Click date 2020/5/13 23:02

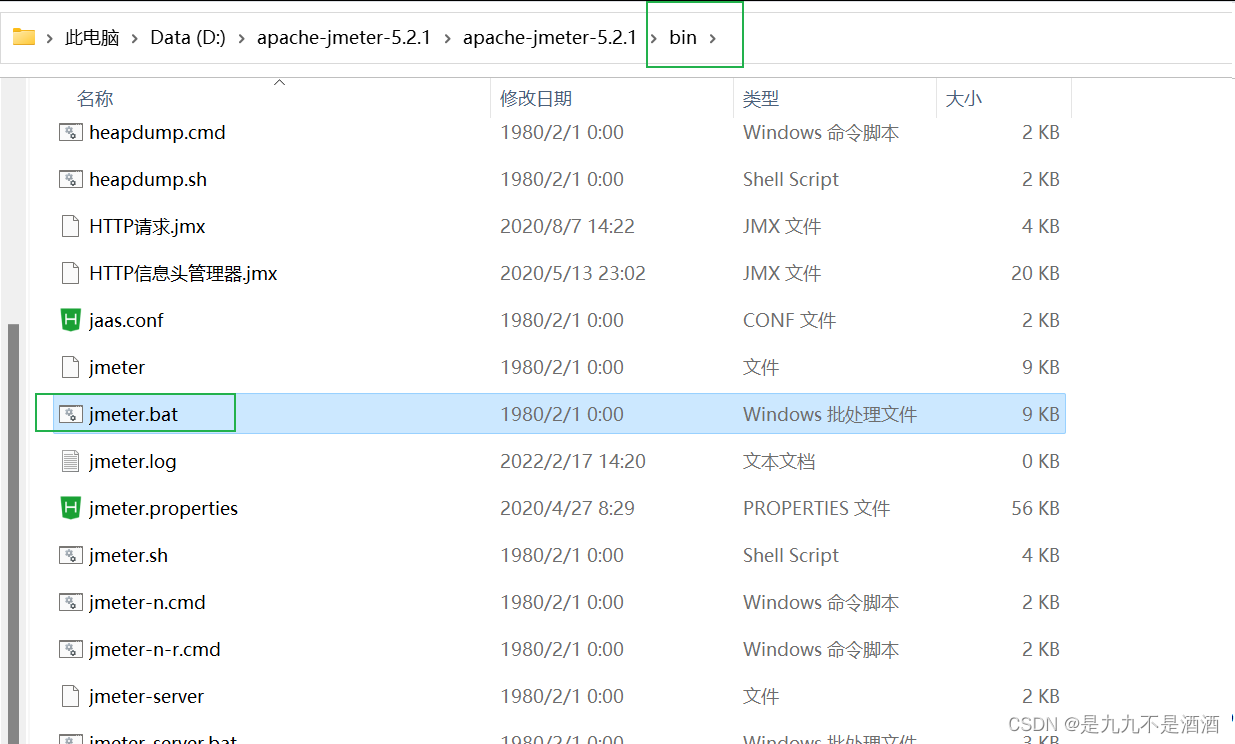[x=573, y=273]
